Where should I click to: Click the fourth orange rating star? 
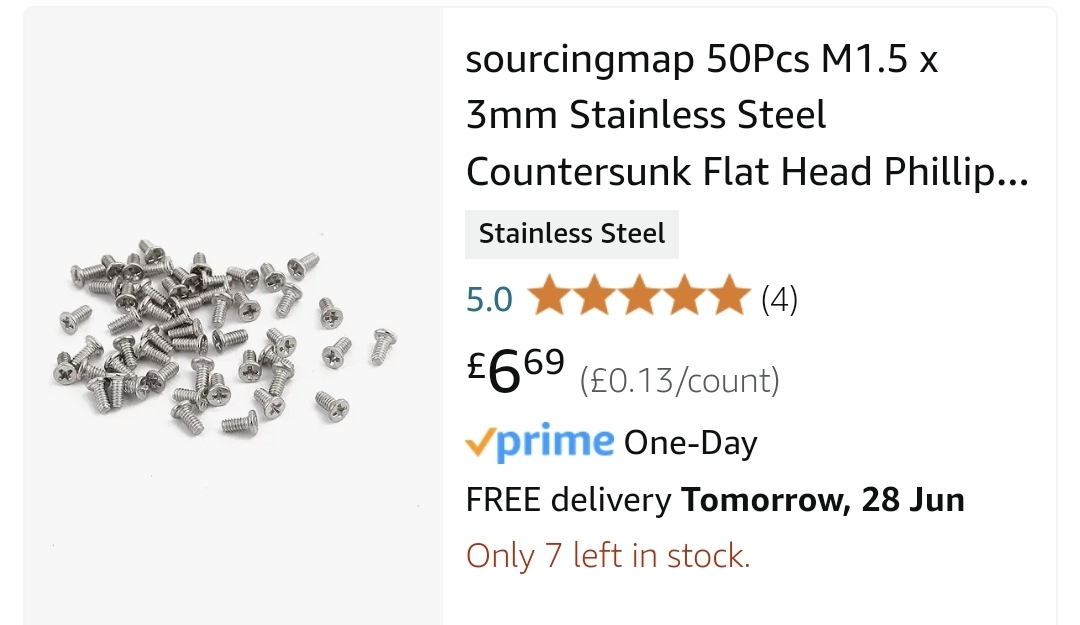684,297
